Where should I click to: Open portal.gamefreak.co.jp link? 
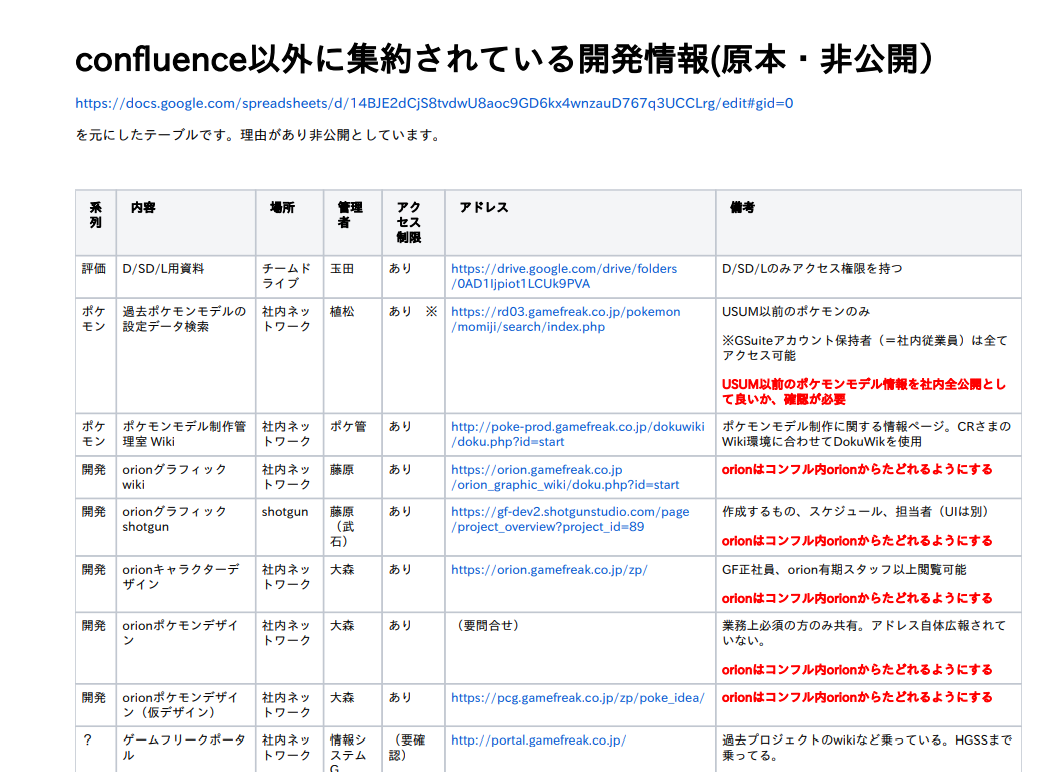point(538,740)
